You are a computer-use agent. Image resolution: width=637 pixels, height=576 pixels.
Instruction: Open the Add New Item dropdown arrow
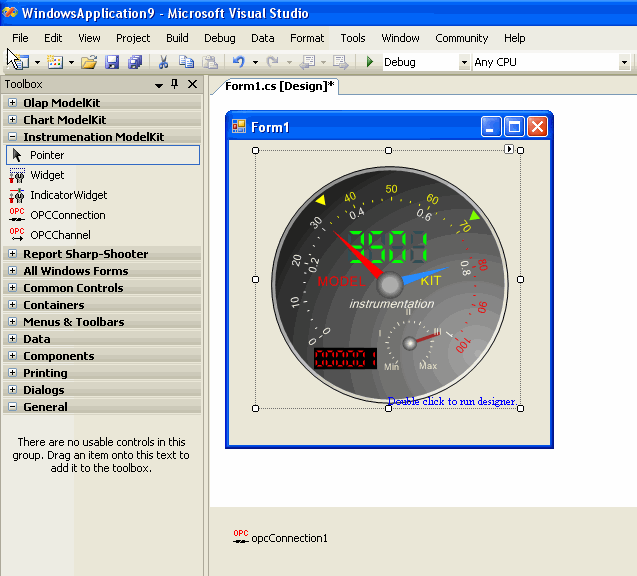click(71, 63)
